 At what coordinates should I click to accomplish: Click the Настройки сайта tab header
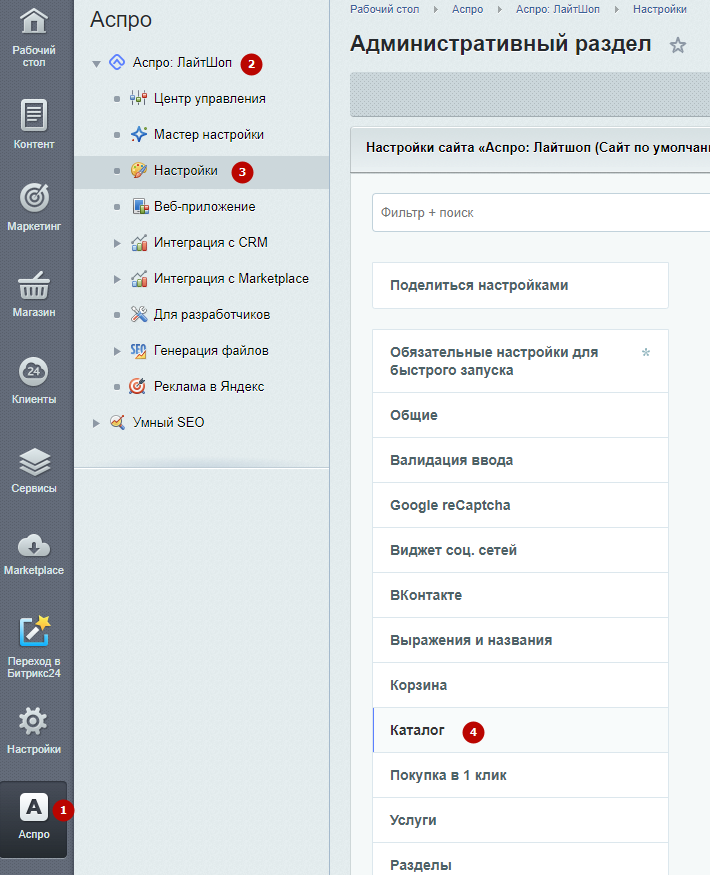tap(530, 148)
